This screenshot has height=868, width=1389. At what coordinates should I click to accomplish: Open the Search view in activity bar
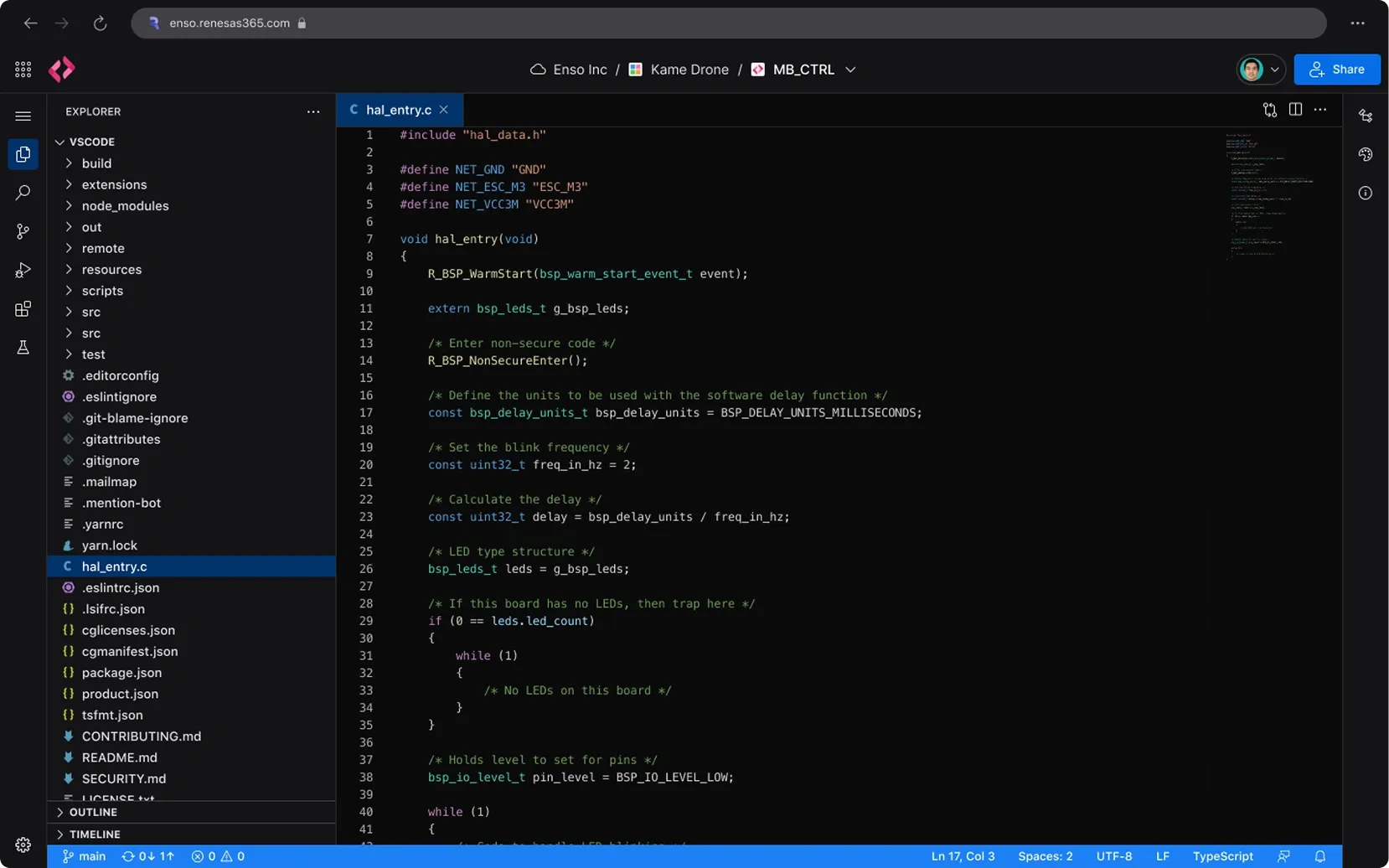[23, 193]
